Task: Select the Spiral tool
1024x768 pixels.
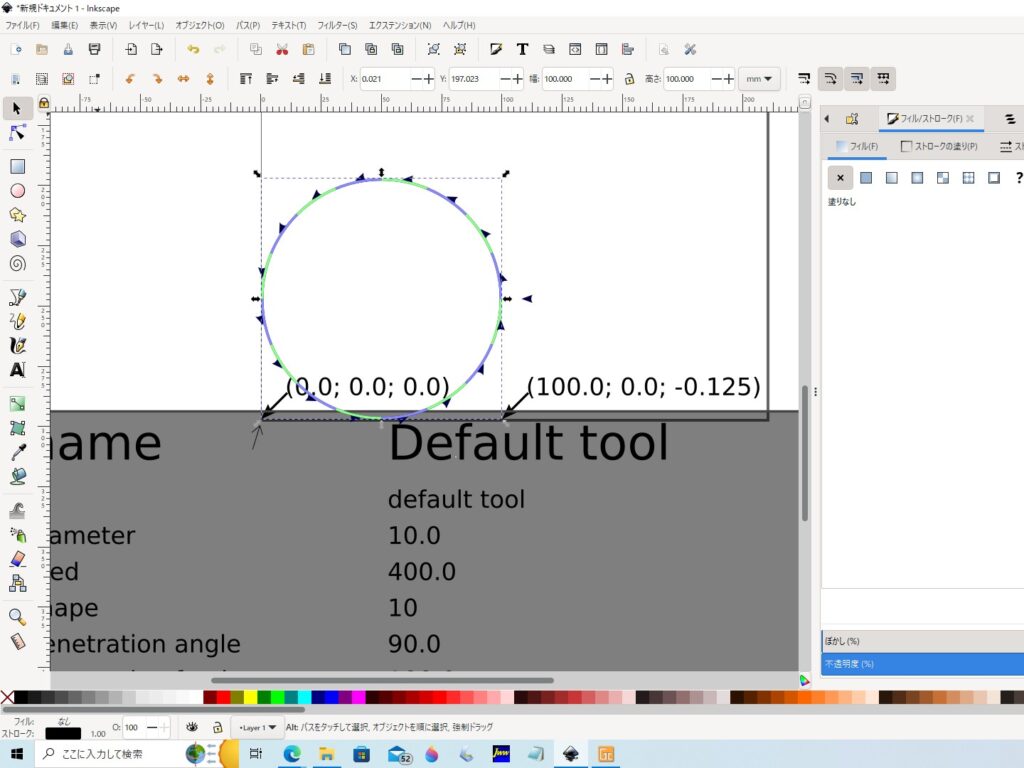Action: [x=18, y=263]
